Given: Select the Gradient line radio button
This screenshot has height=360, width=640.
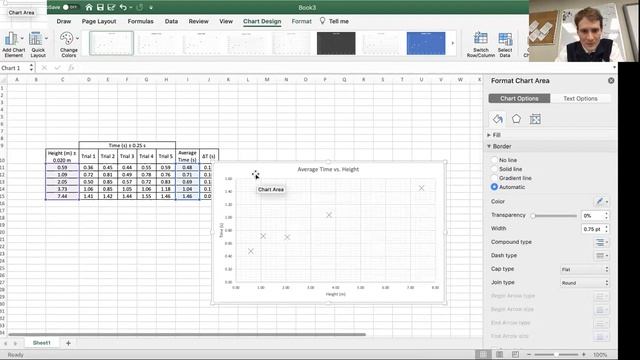Looking at the screenshot, I should tap(494, 178).
